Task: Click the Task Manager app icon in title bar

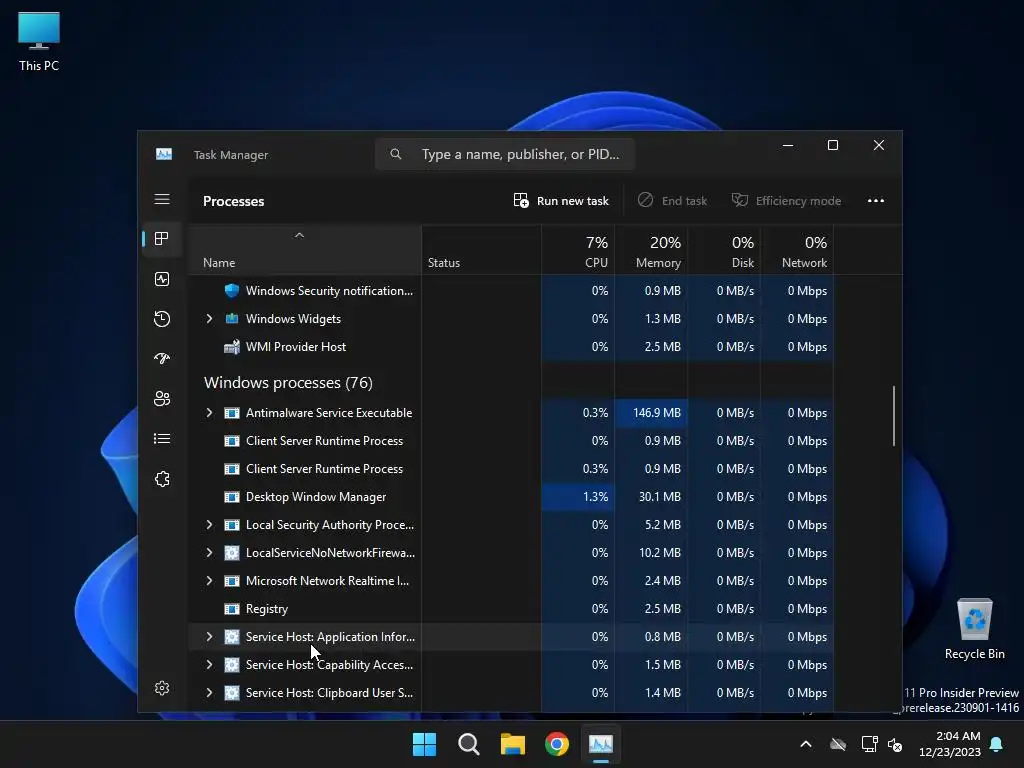Action: click(x=164, y=154)
